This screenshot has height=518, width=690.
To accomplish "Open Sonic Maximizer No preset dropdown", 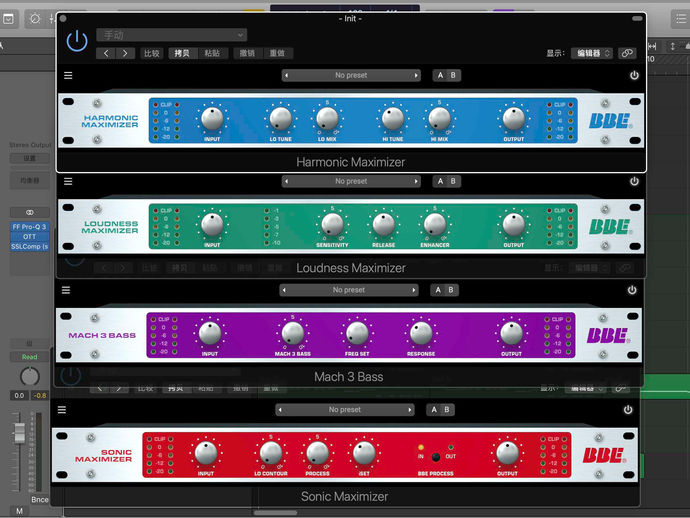I will [x=345, y=410].
